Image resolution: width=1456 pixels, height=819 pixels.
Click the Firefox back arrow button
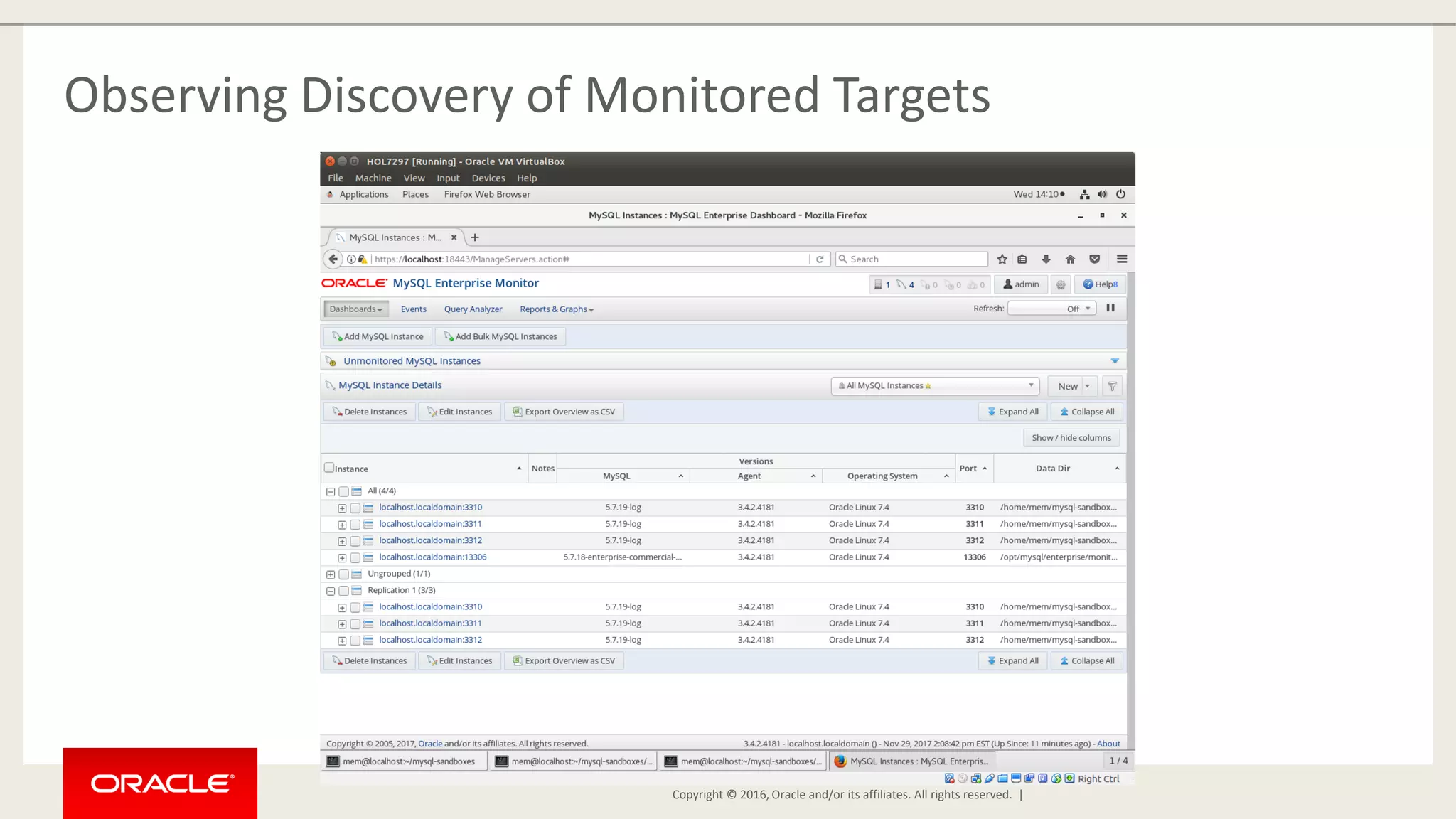pos(333,259)
